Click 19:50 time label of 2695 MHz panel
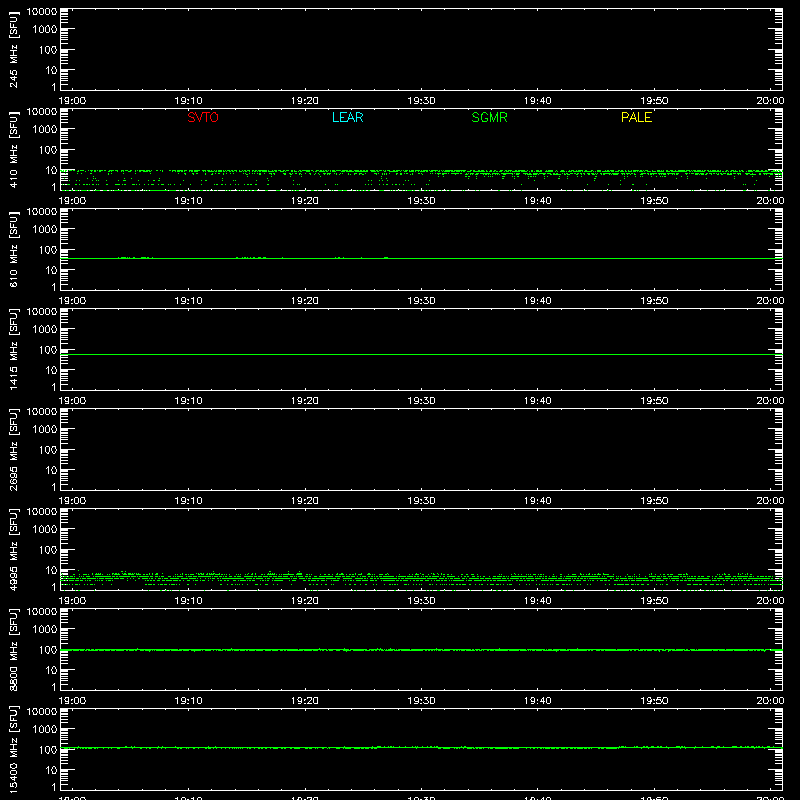The image size is (800, 800). click(654, 501)
